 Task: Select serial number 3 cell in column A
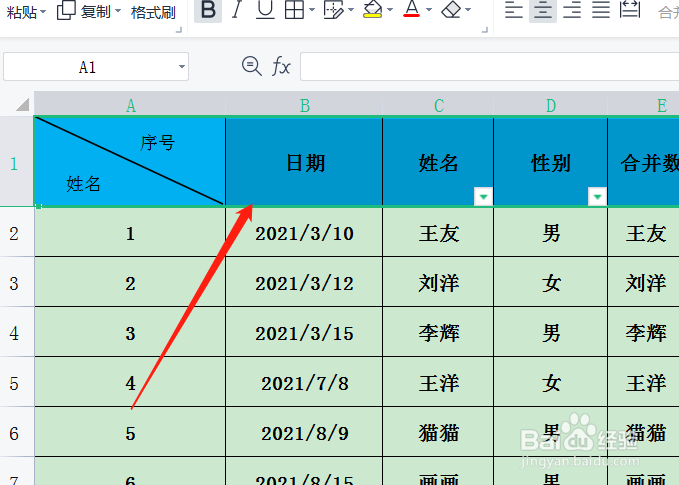pos(130,332)
